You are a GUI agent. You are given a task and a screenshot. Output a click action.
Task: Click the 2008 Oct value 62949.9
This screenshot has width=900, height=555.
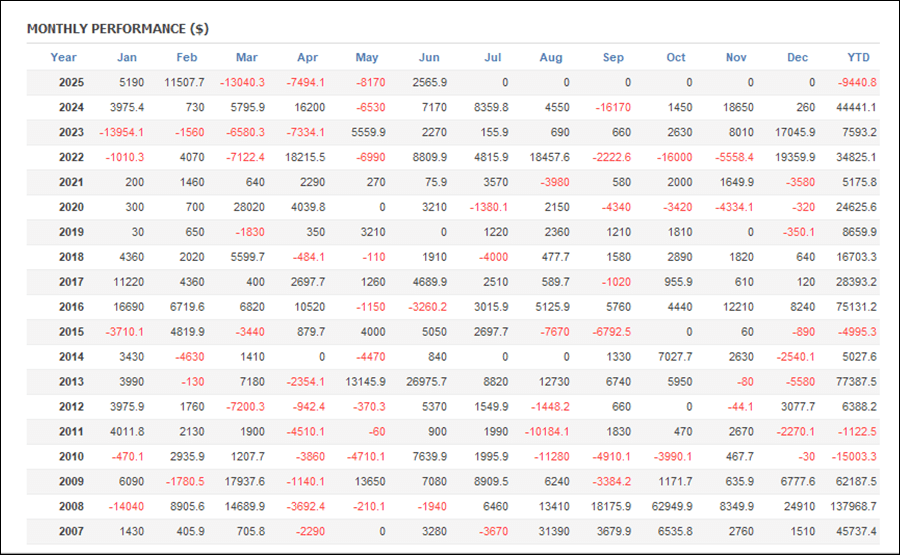[x=672, y=507]
